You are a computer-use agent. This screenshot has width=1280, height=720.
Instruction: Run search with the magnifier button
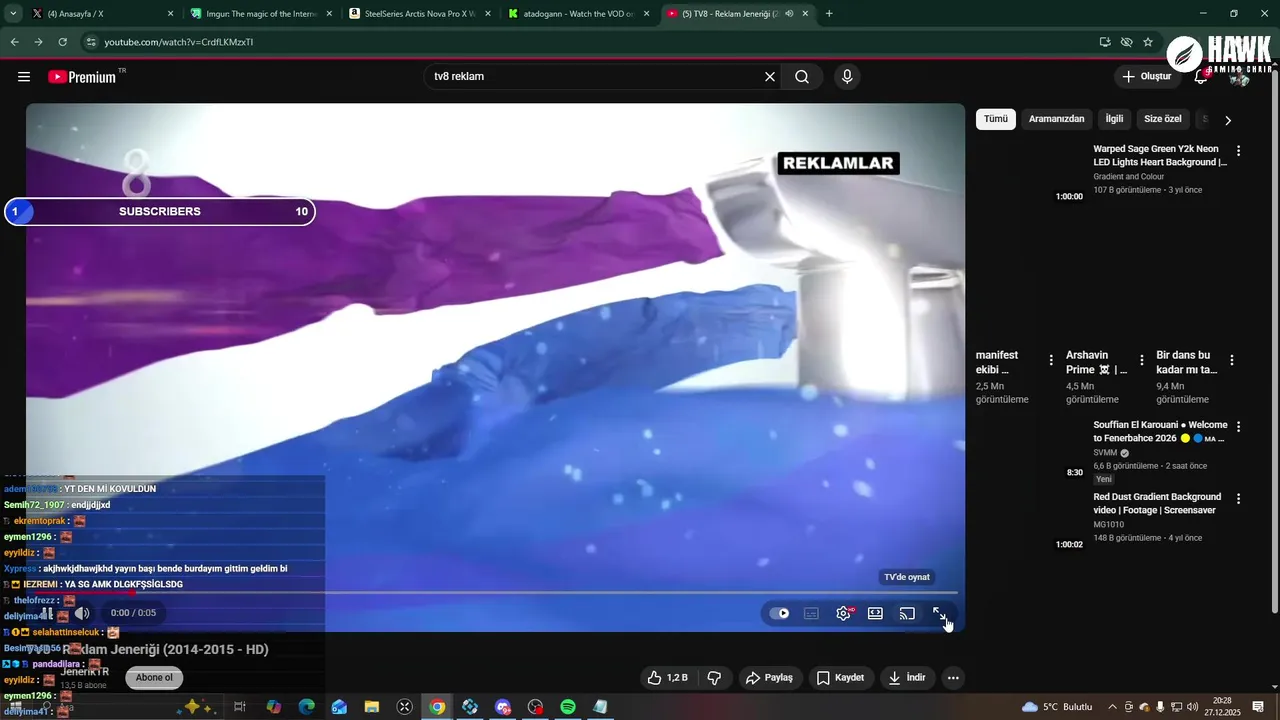pos(802,77)
